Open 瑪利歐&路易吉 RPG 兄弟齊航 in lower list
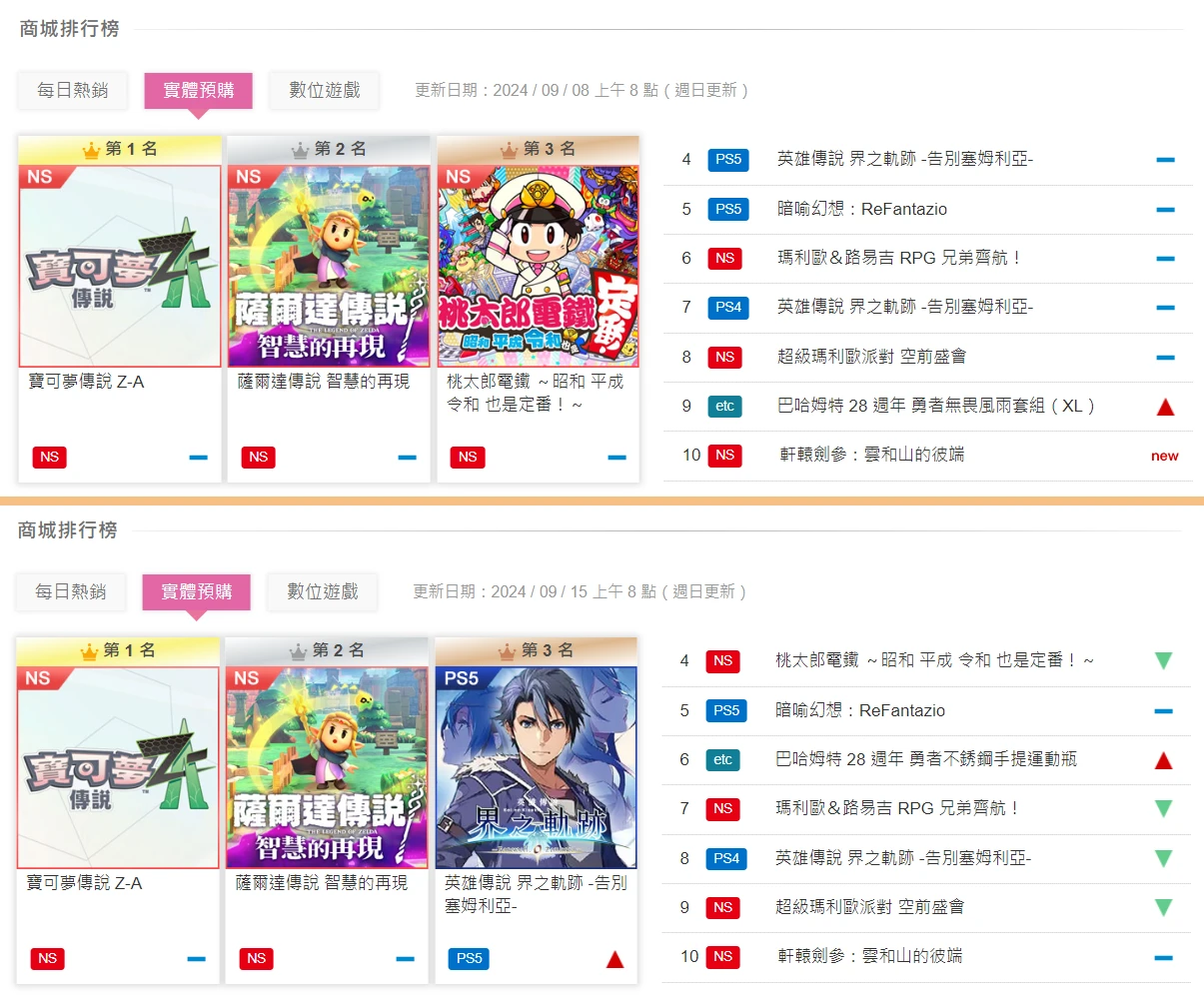 point(897,808)
